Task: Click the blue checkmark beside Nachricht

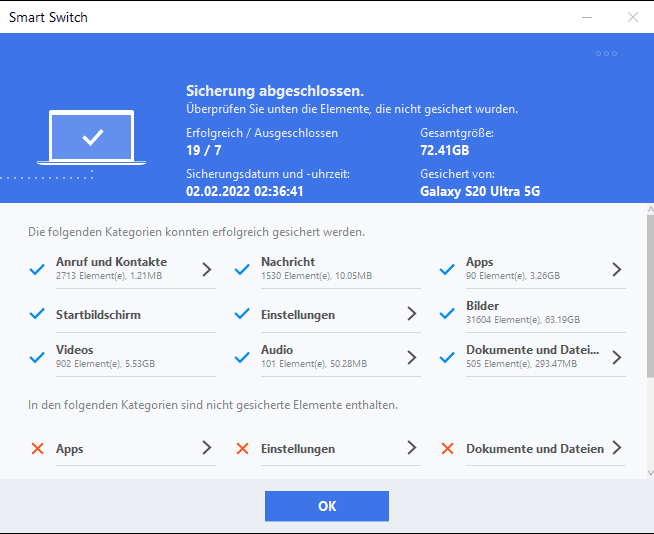Action: pos(242,269)
